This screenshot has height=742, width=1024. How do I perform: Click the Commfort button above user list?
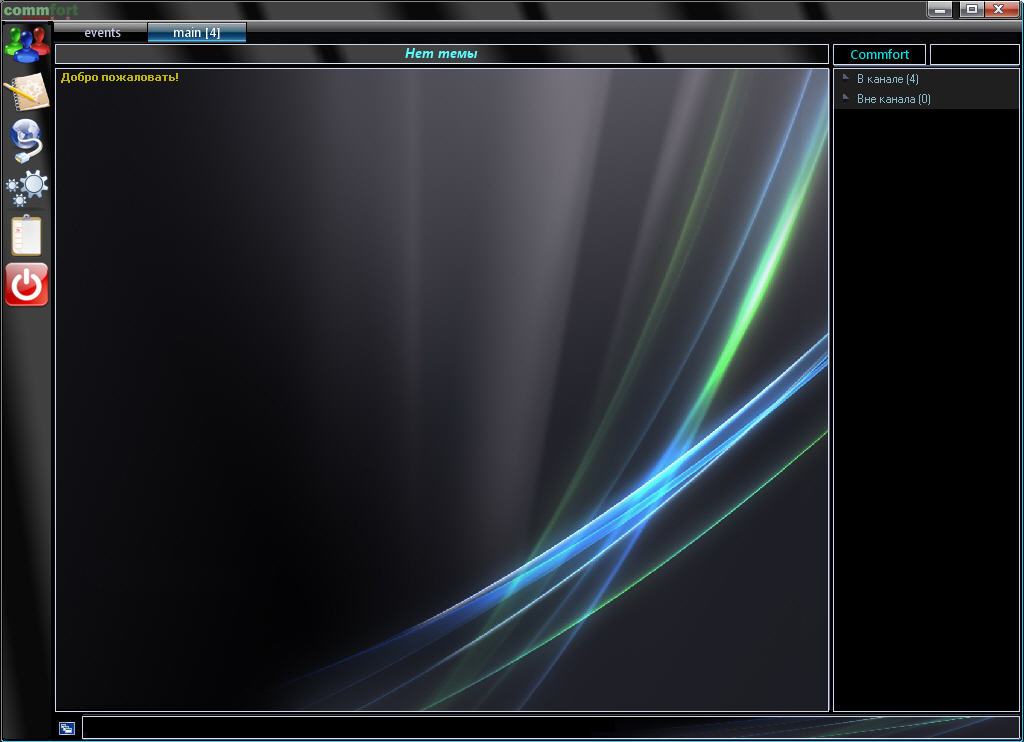pos(879,54)
